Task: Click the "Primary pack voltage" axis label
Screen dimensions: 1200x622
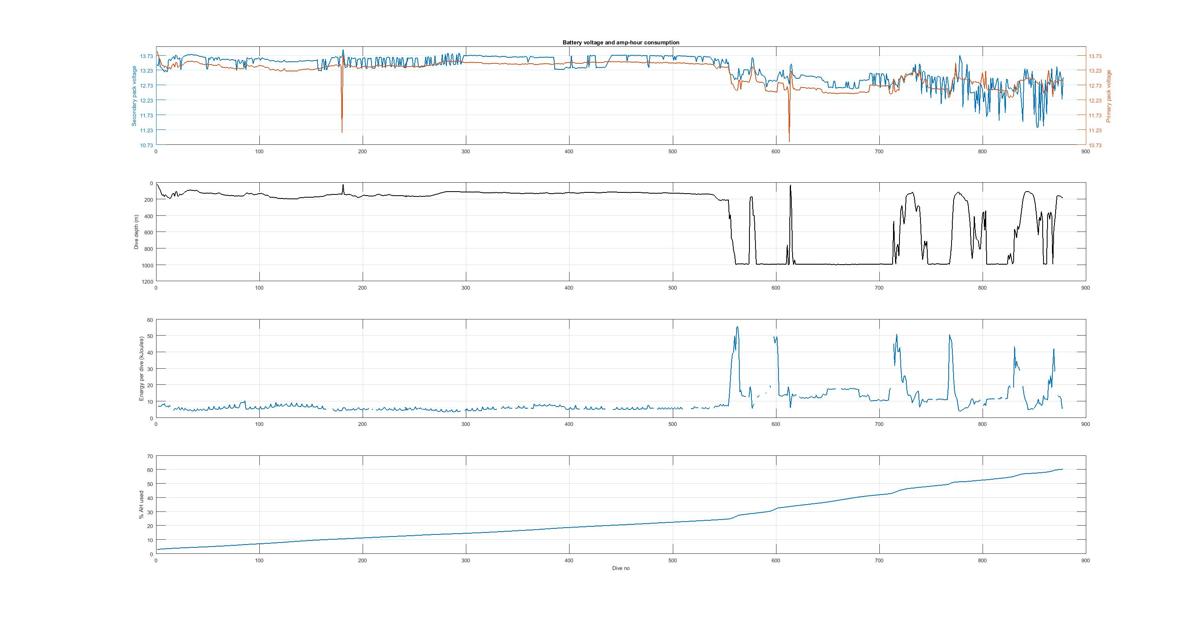Action: point(1108,97)
